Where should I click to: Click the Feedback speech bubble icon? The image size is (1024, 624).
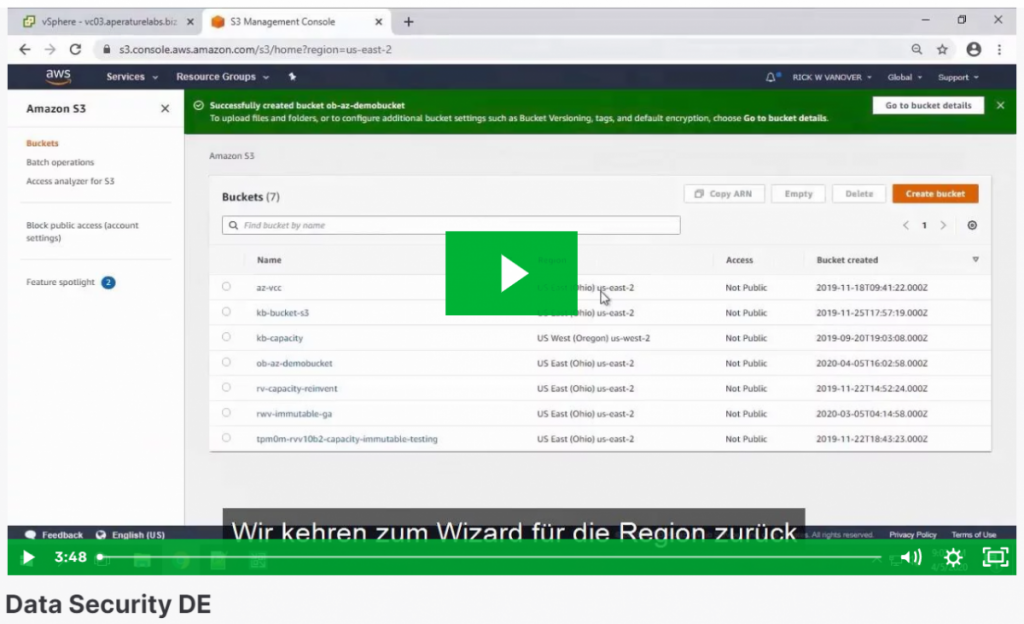click(30, 535)
